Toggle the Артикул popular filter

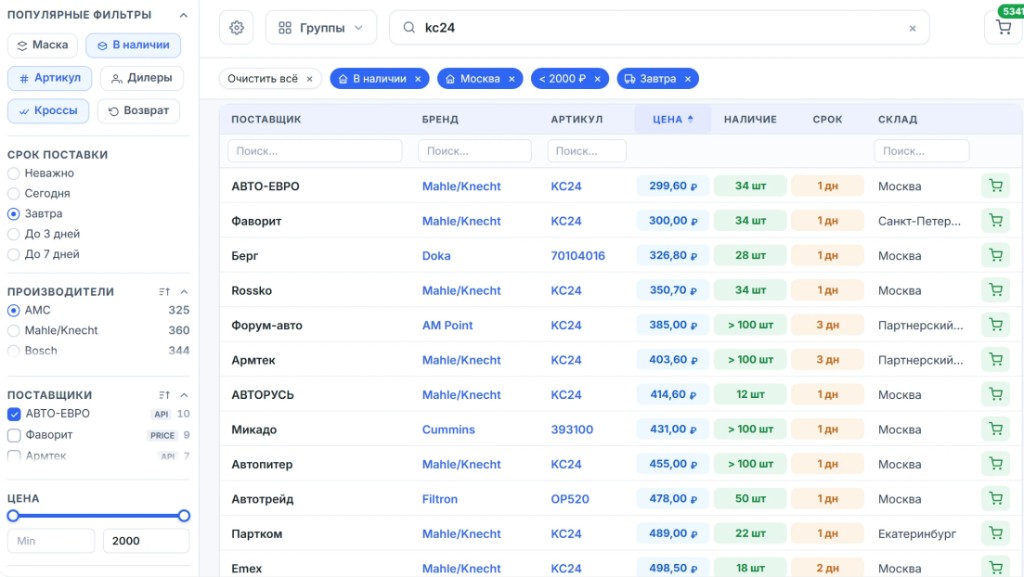point(50,78)
